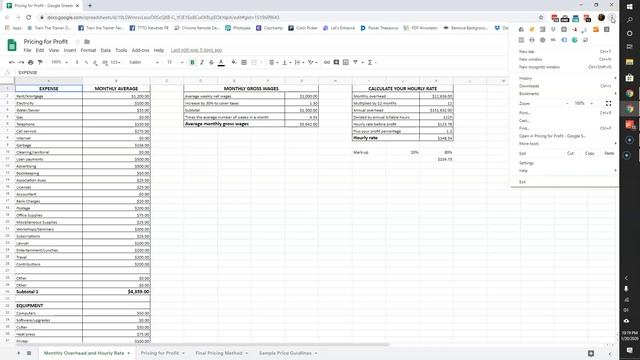The height and width of the screenshot is (360, 640).
Task: Open the File menu
Action: click(27, 50)
